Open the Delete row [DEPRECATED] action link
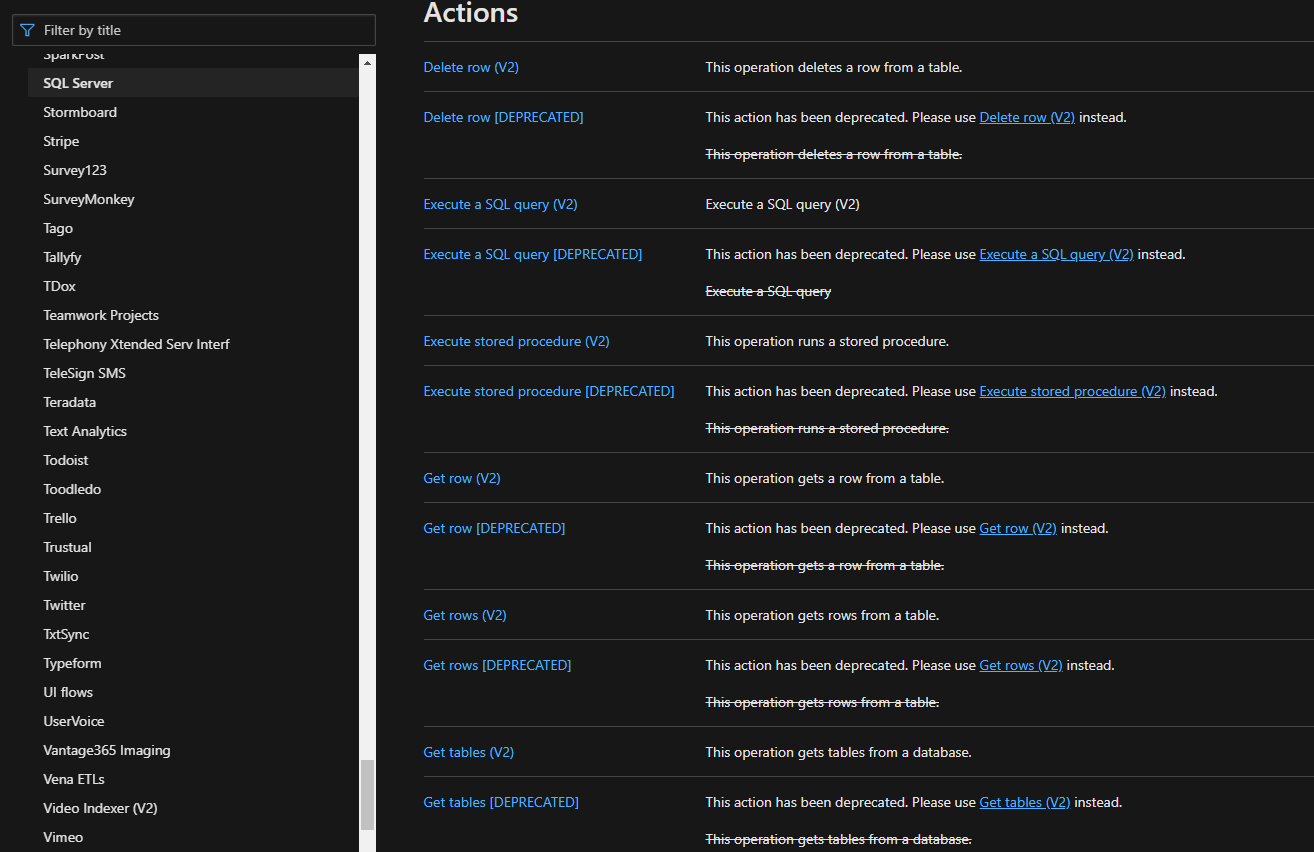Viewport: 1314px width, 852px height. 503,117
